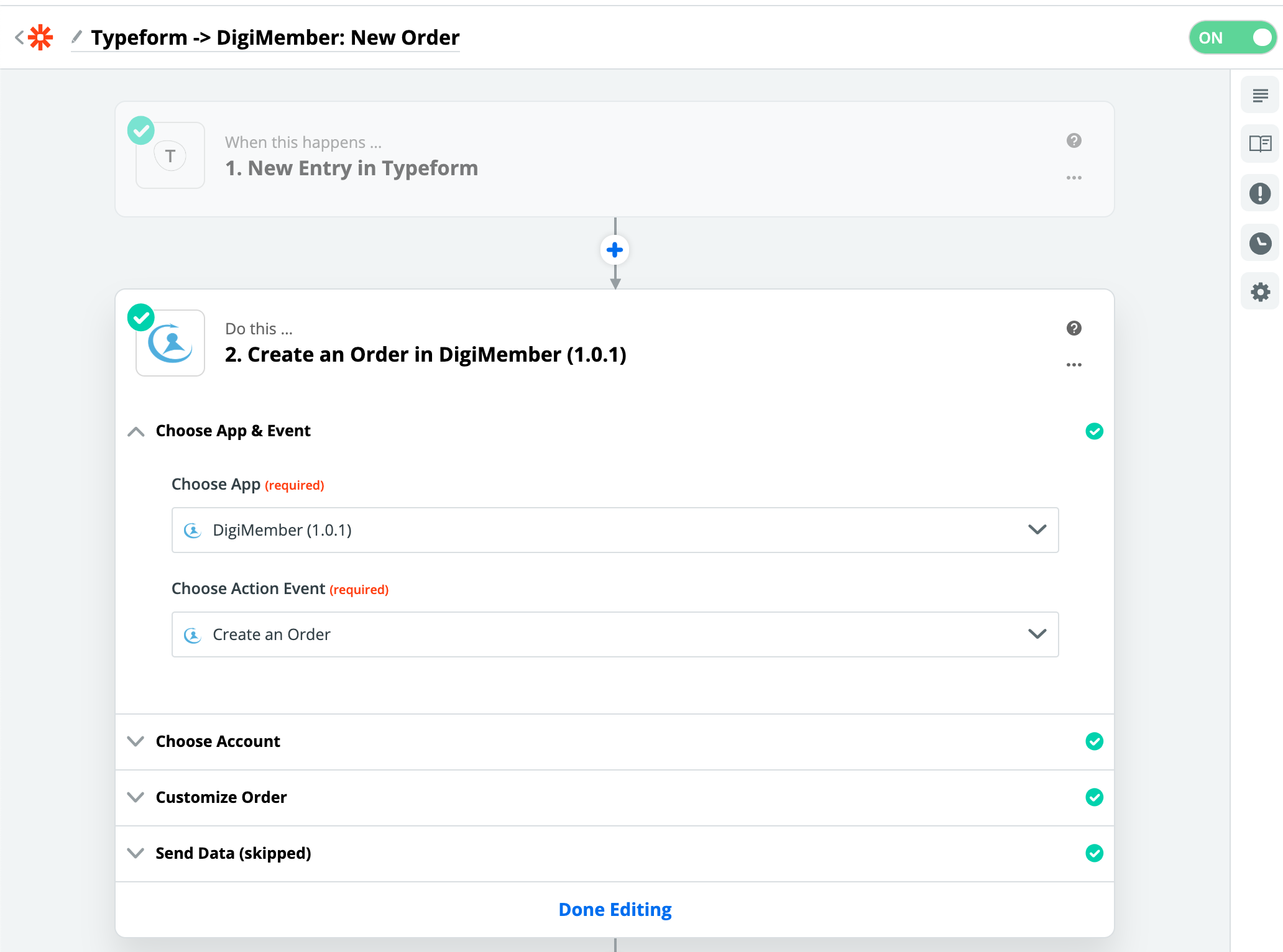The height and width of the screenshot is (952, 1283).
Task: Open the exclamation alert panel icon
Action: 1260,193
